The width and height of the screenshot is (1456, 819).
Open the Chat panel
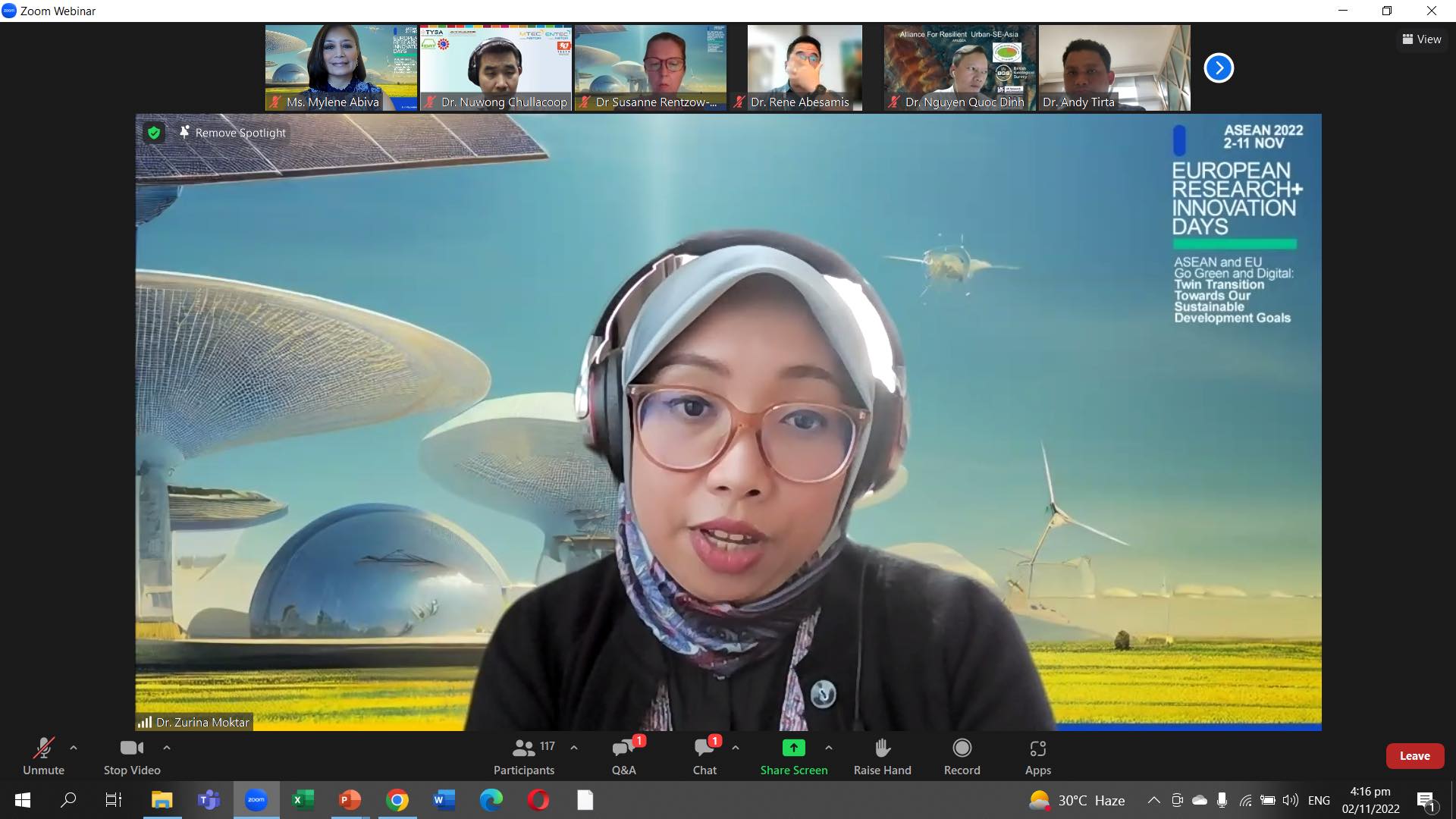(704, 757)
